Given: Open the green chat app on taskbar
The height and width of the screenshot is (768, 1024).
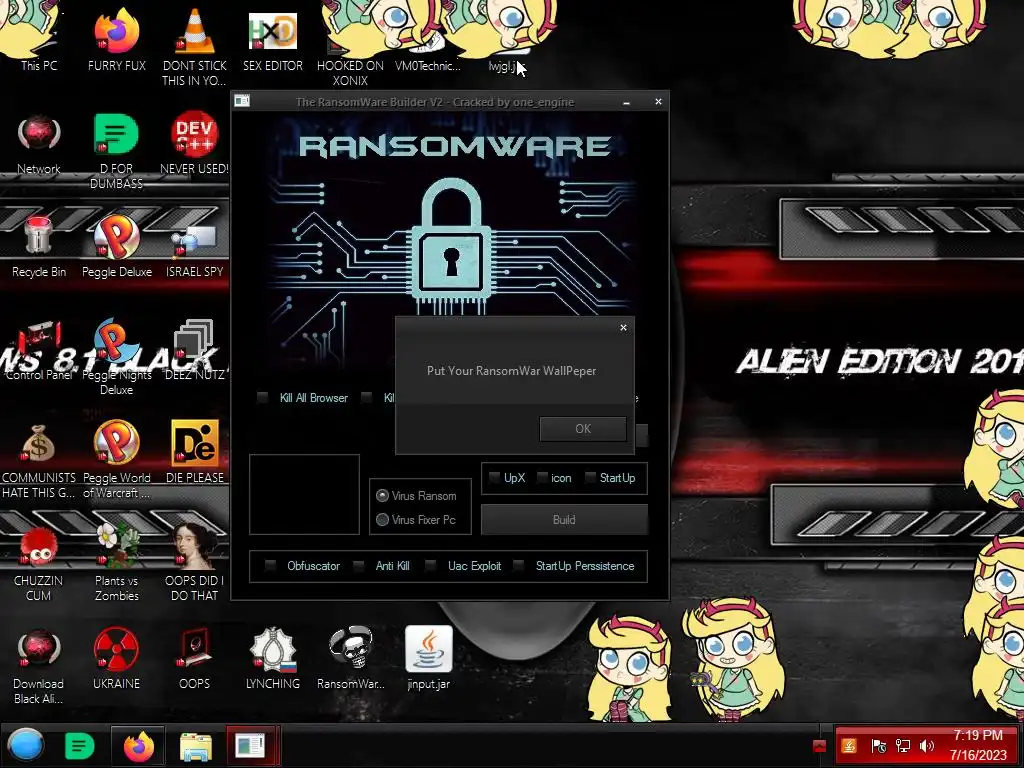Looking at the screenshot, I should pyautogui.click(x=79, y=746).
